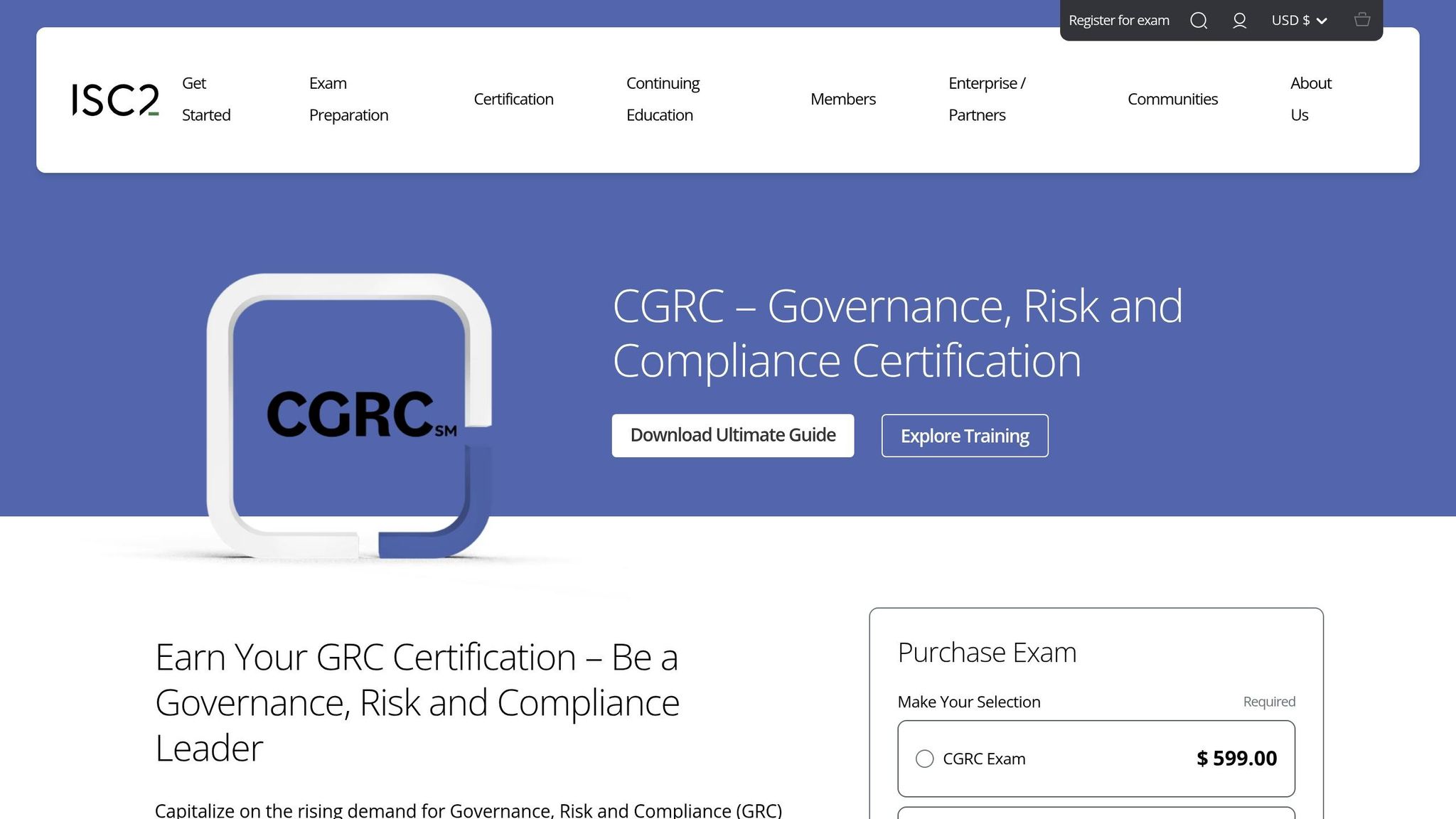Open the Members menu
This screenshot has width=1456, height=819.
pyautogui.click(x=842, y=99)
